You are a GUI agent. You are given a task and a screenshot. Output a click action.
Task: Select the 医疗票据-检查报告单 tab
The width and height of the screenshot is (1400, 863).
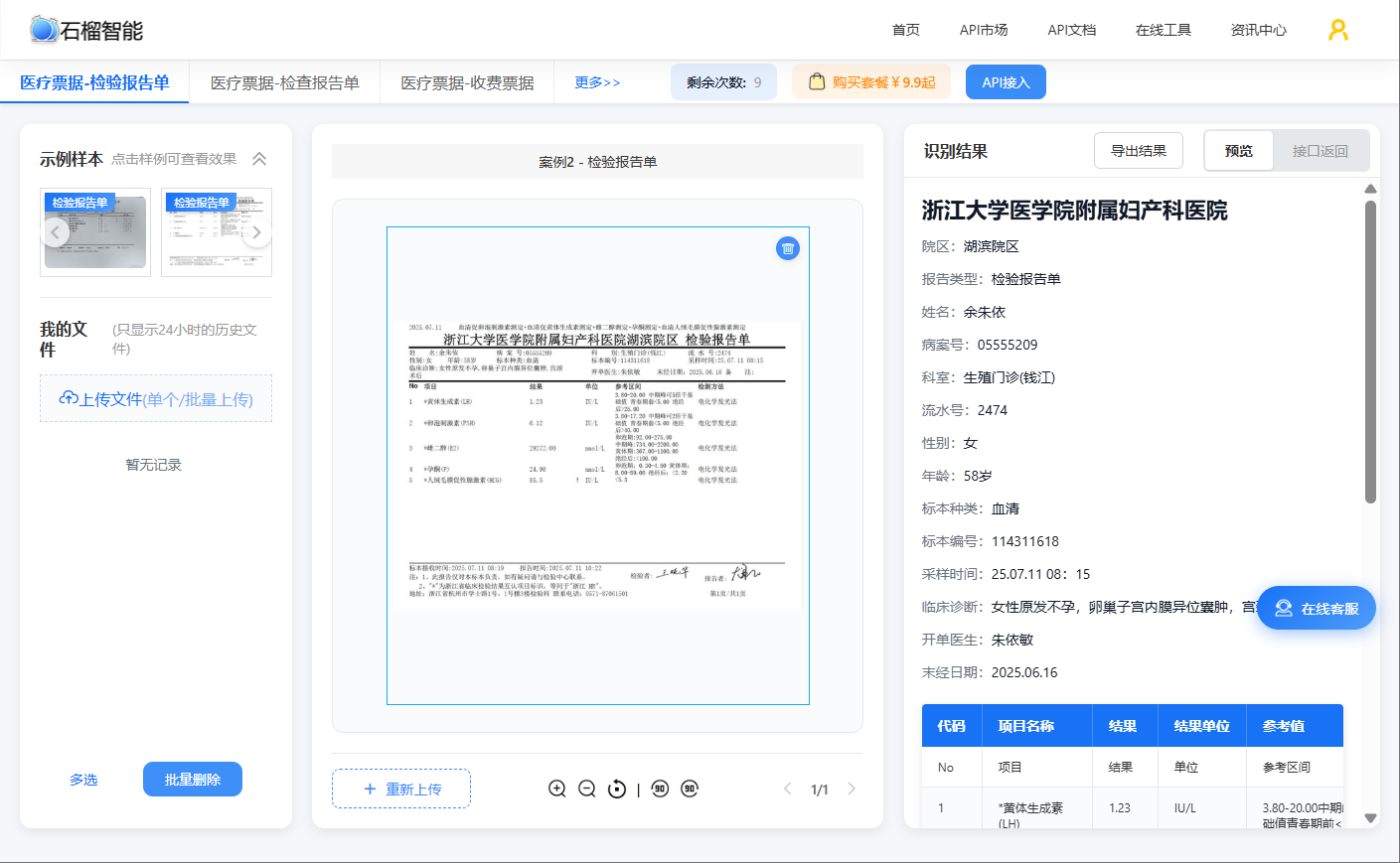tap(285, 82)
